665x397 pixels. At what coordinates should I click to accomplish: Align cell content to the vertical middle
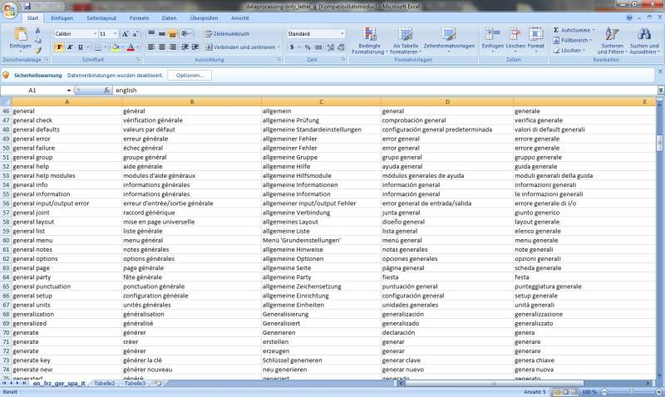(162, 34)
